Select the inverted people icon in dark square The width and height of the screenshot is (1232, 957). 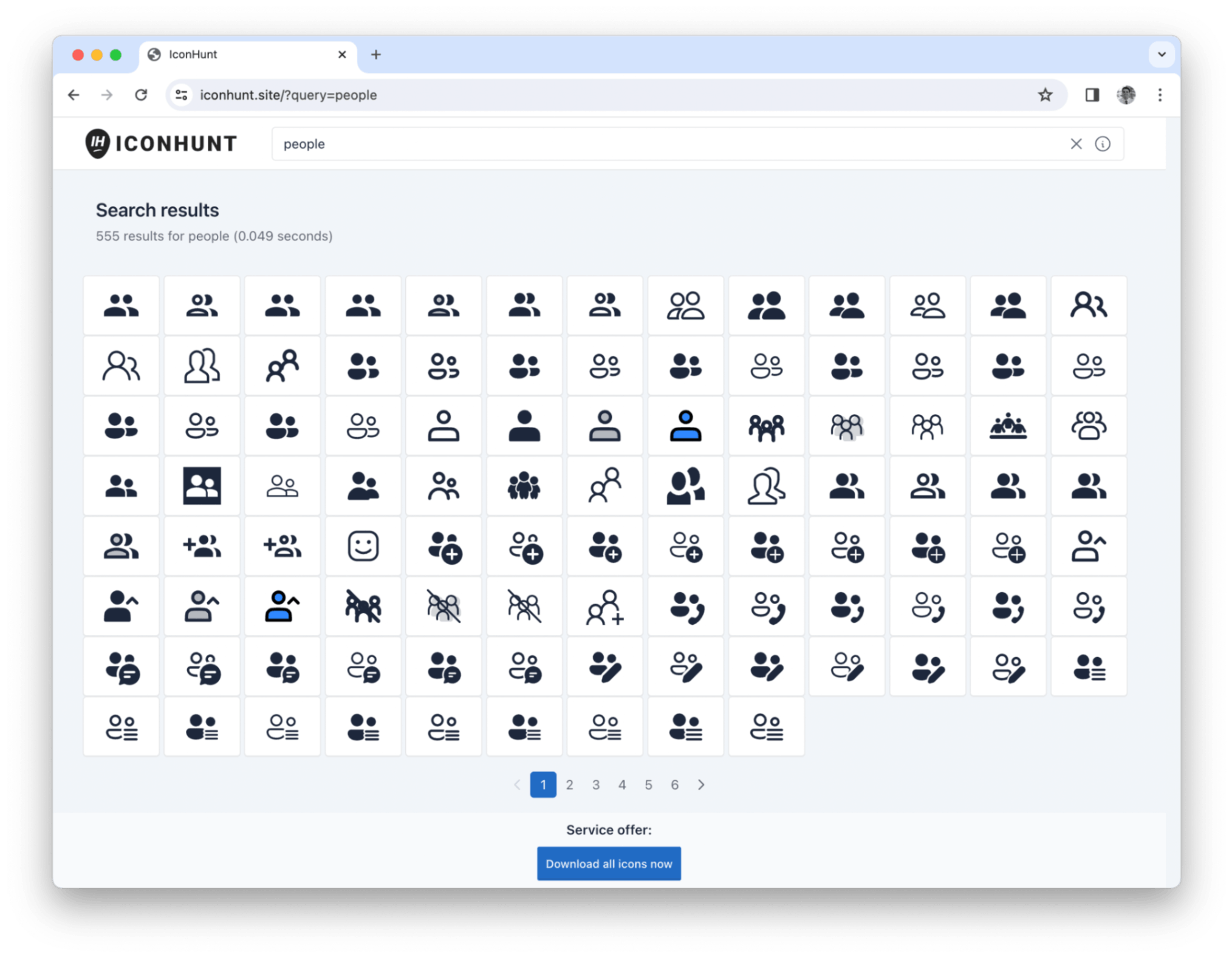[202, 486]
